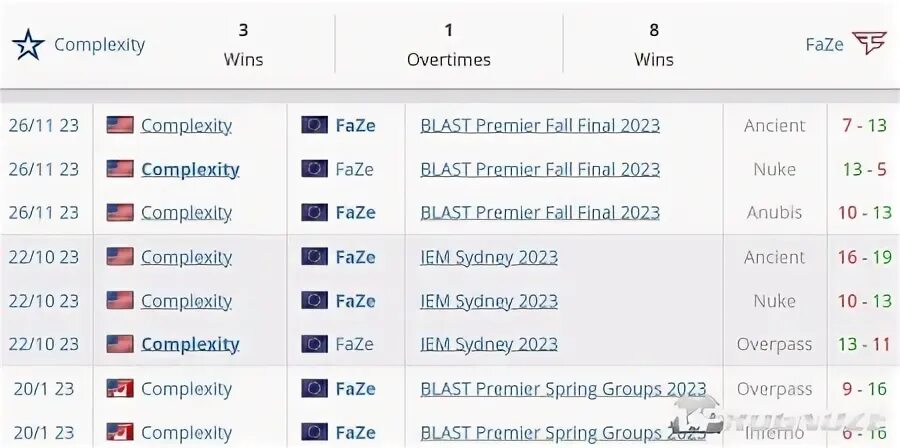This screenshot has width=900, height=448.
Task: Open the FaZe team name in the header
Action: (824, 44)
